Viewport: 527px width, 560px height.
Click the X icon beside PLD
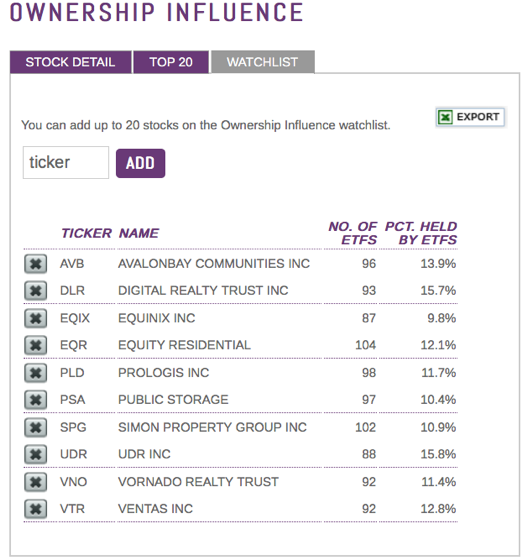click(x=35, y=373)
